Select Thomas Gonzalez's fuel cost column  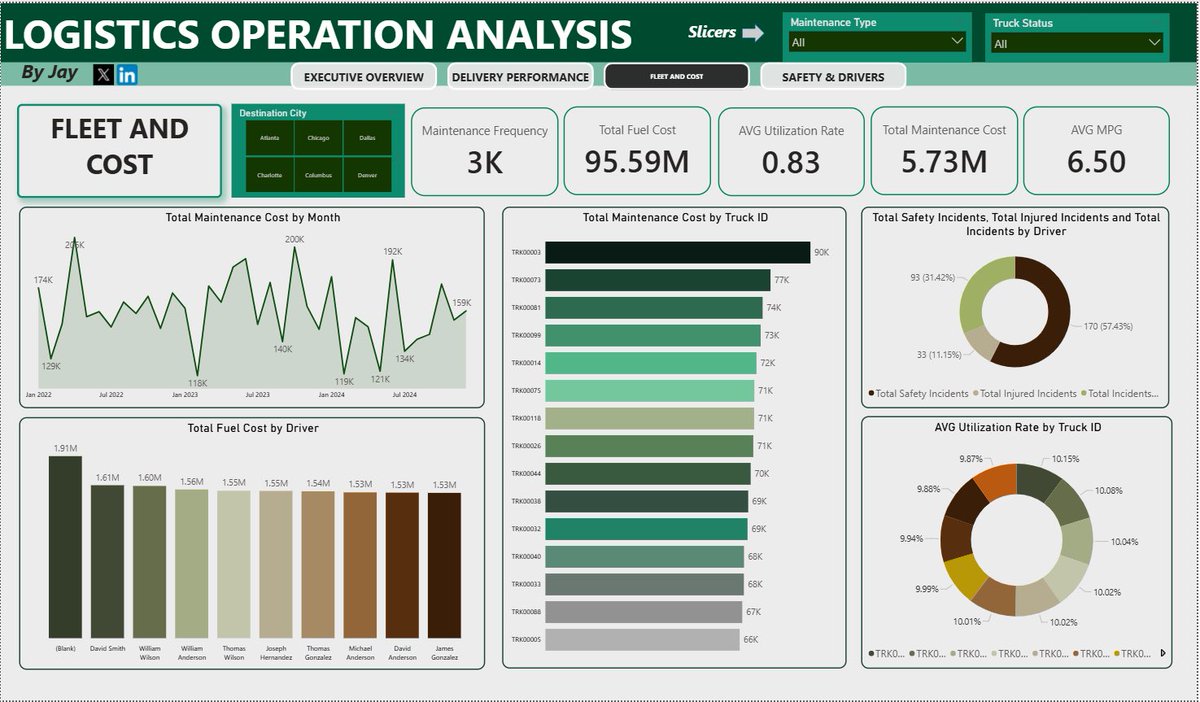(x=318, y=565)
